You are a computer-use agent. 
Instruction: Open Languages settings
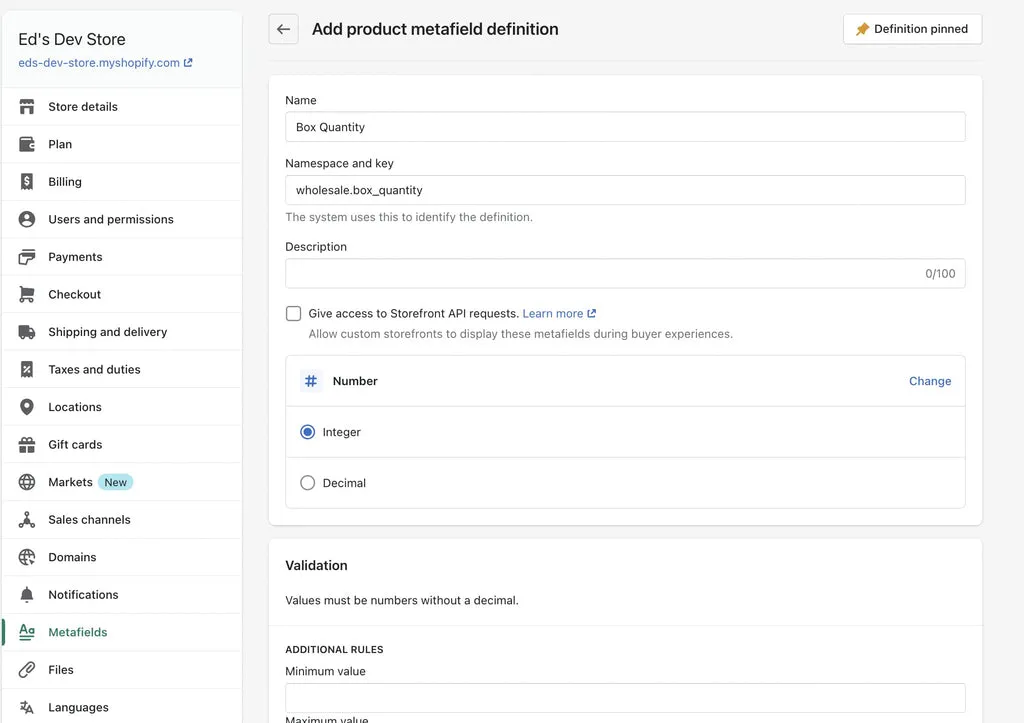click(122, 707)
